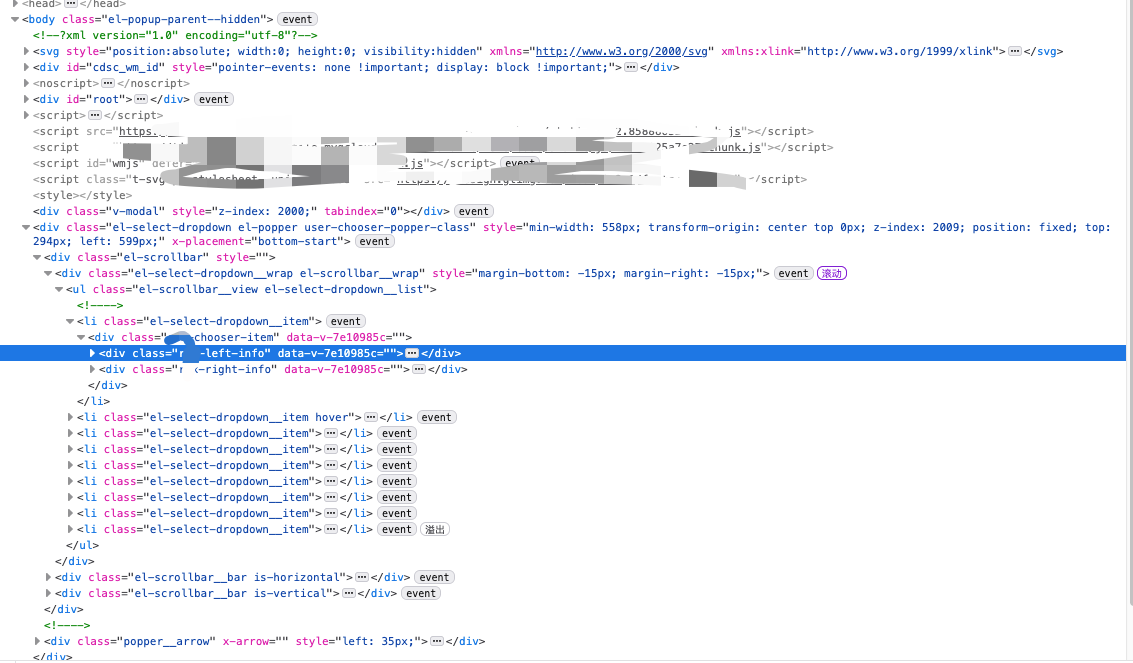Click the ellipsis in the selected left-info div

tap(411, 353)
